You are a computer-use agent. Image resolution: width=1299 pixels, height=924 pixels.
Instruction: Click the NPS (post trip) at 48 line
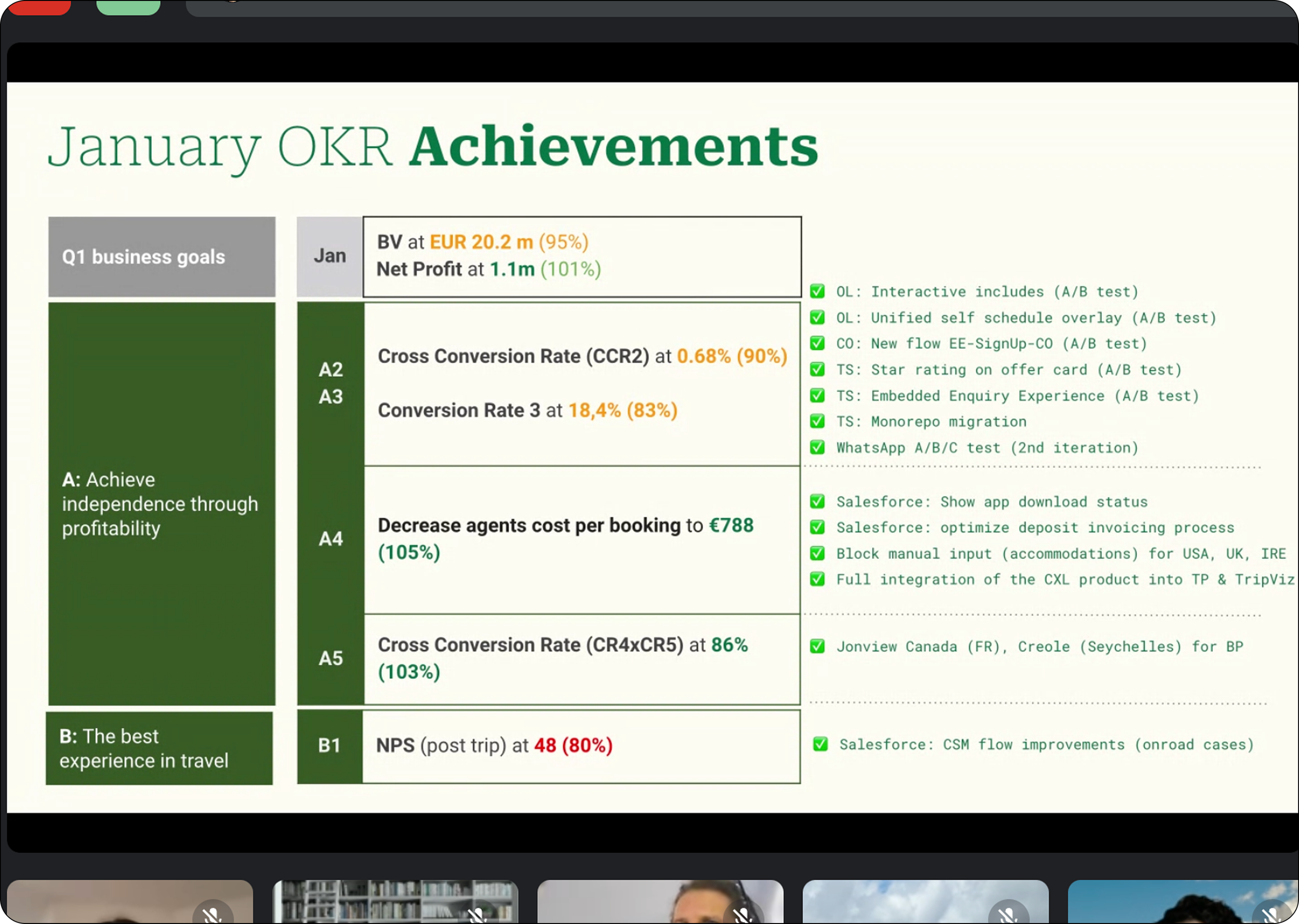tap(494, 745)
